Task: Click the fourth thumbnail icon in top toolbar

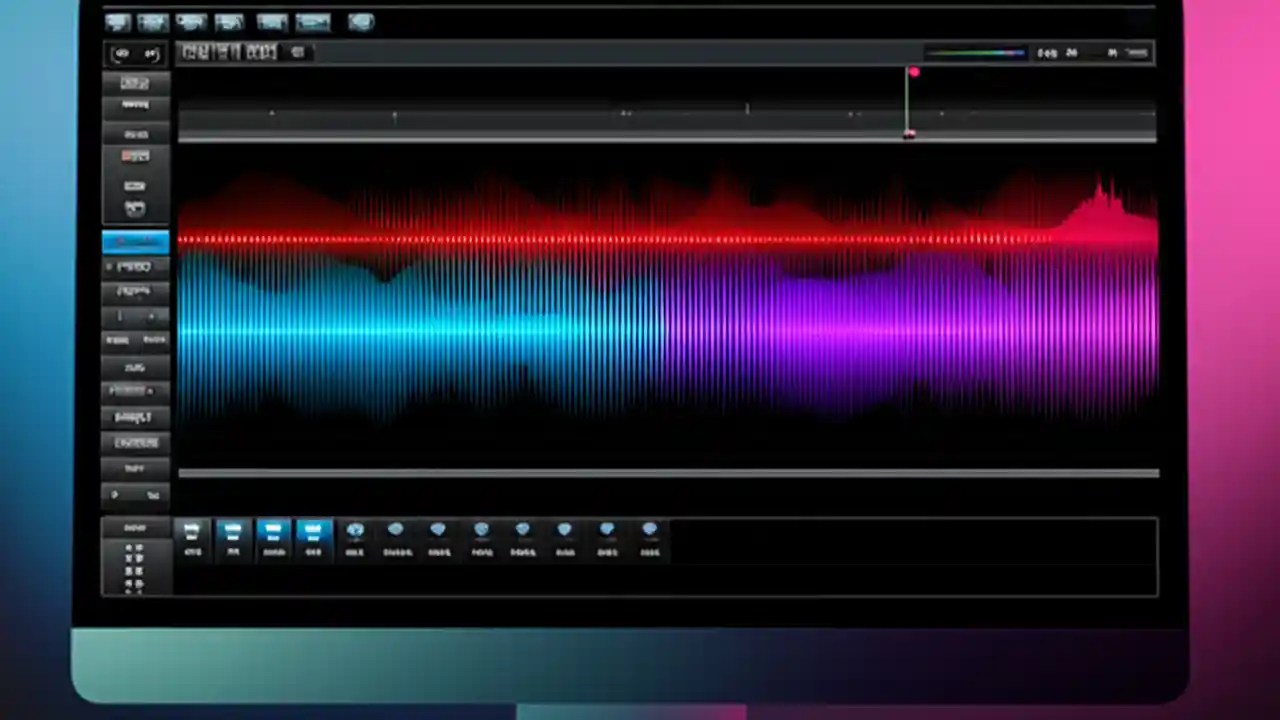Action: coord(230,22)
